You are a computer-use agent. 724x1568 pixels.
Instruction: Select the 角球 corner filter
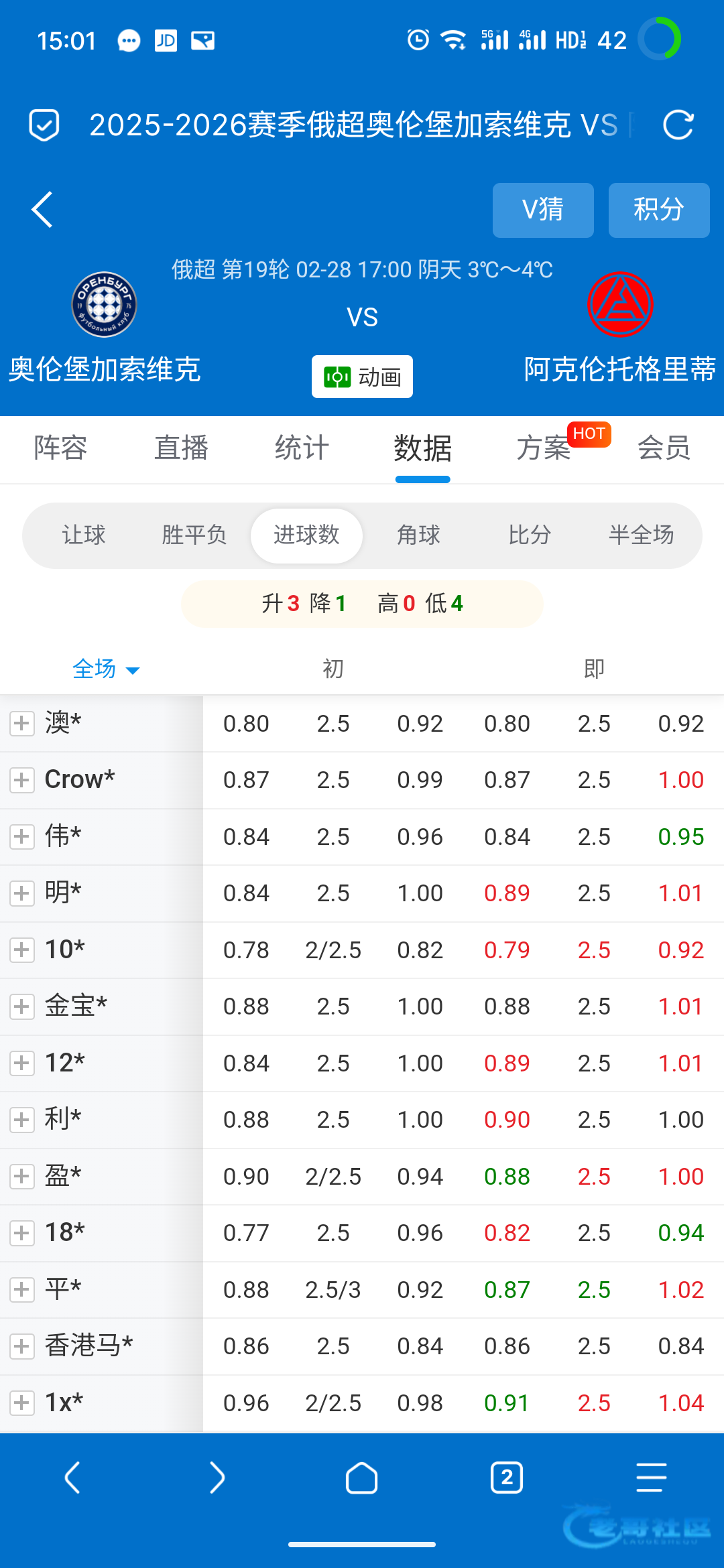[x=418, y=535]
